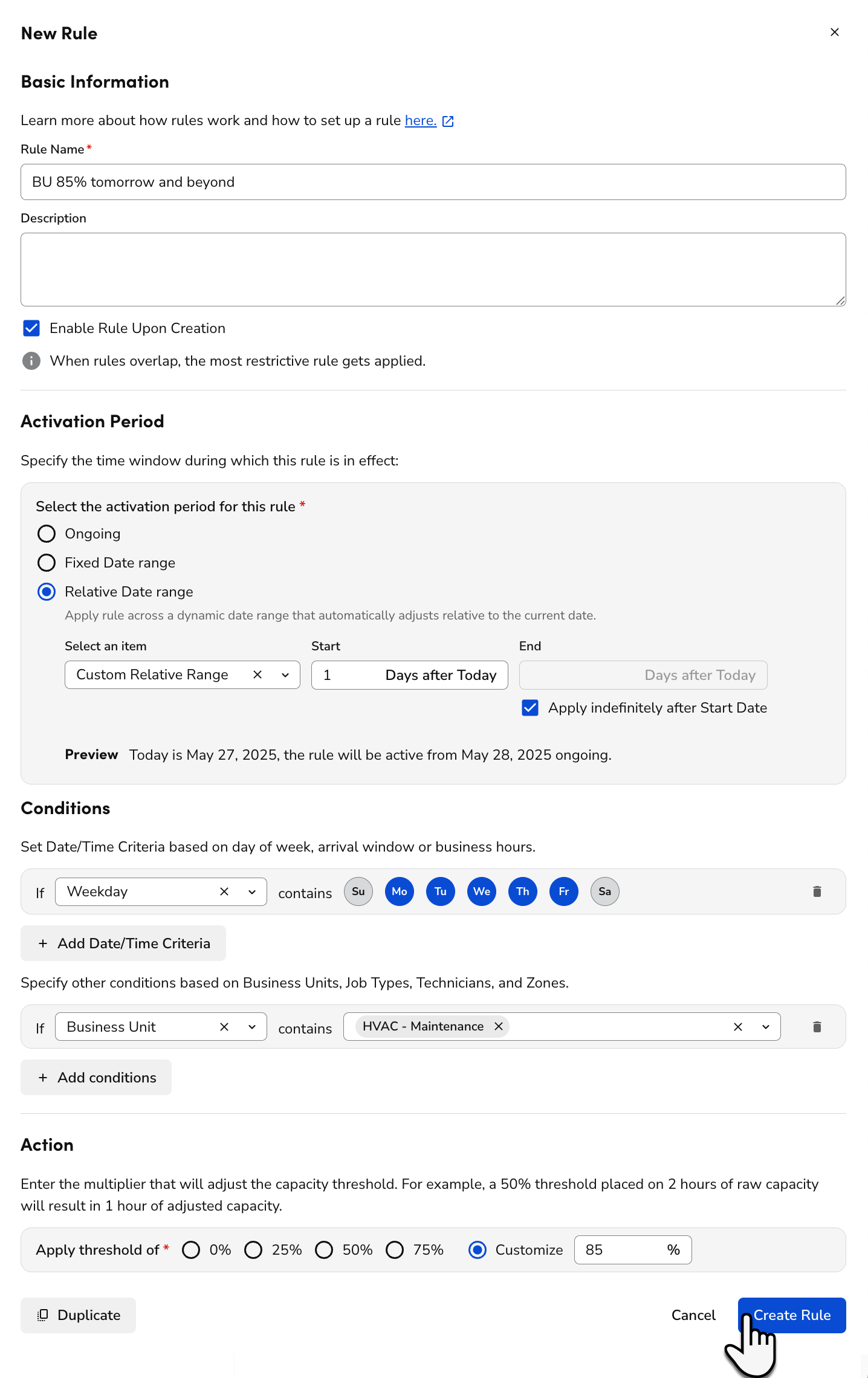Clear the Custom Relative Range selection

(257, 674)
